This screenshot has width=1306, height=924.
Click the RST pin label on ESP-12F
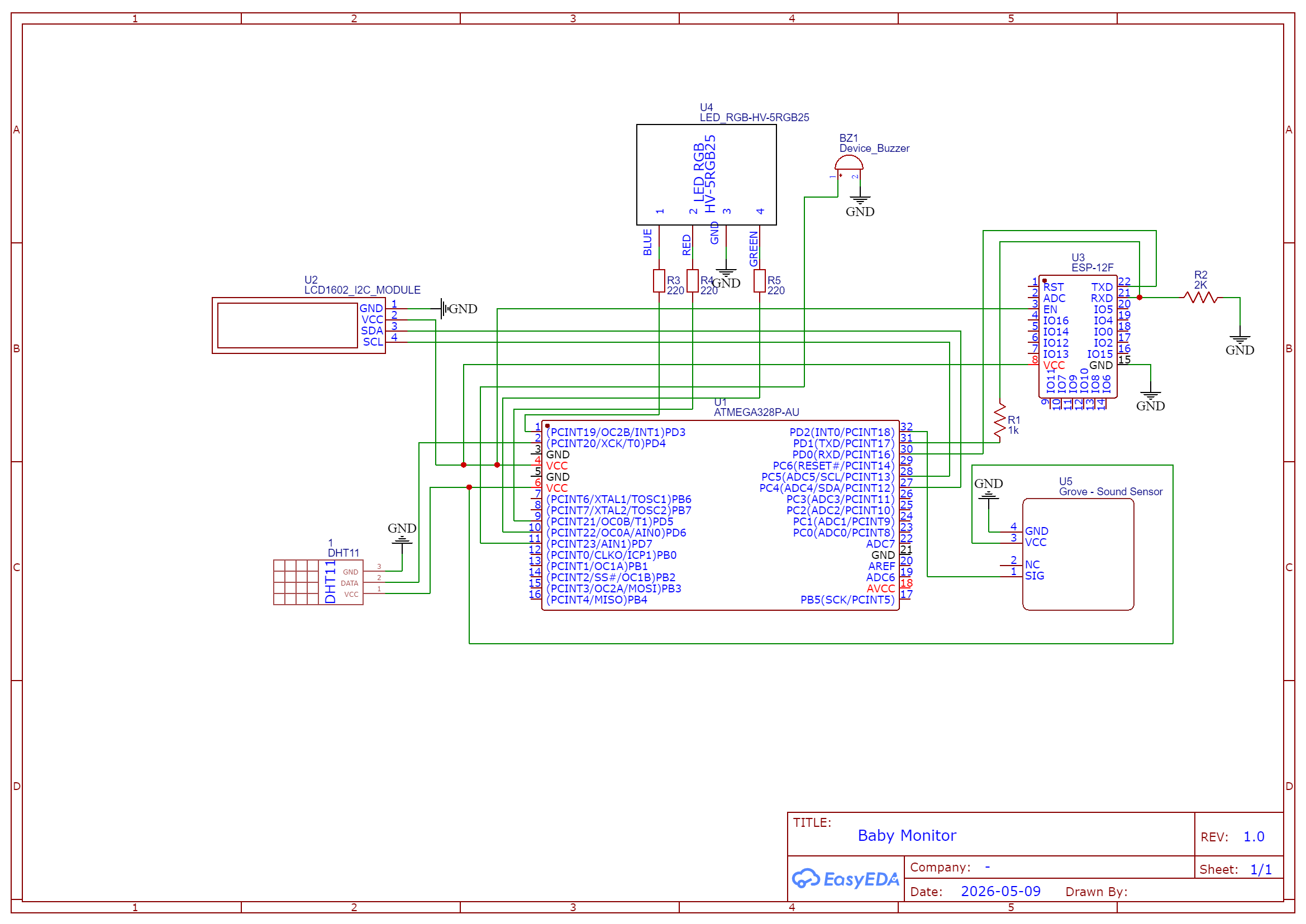point(1052,287)
